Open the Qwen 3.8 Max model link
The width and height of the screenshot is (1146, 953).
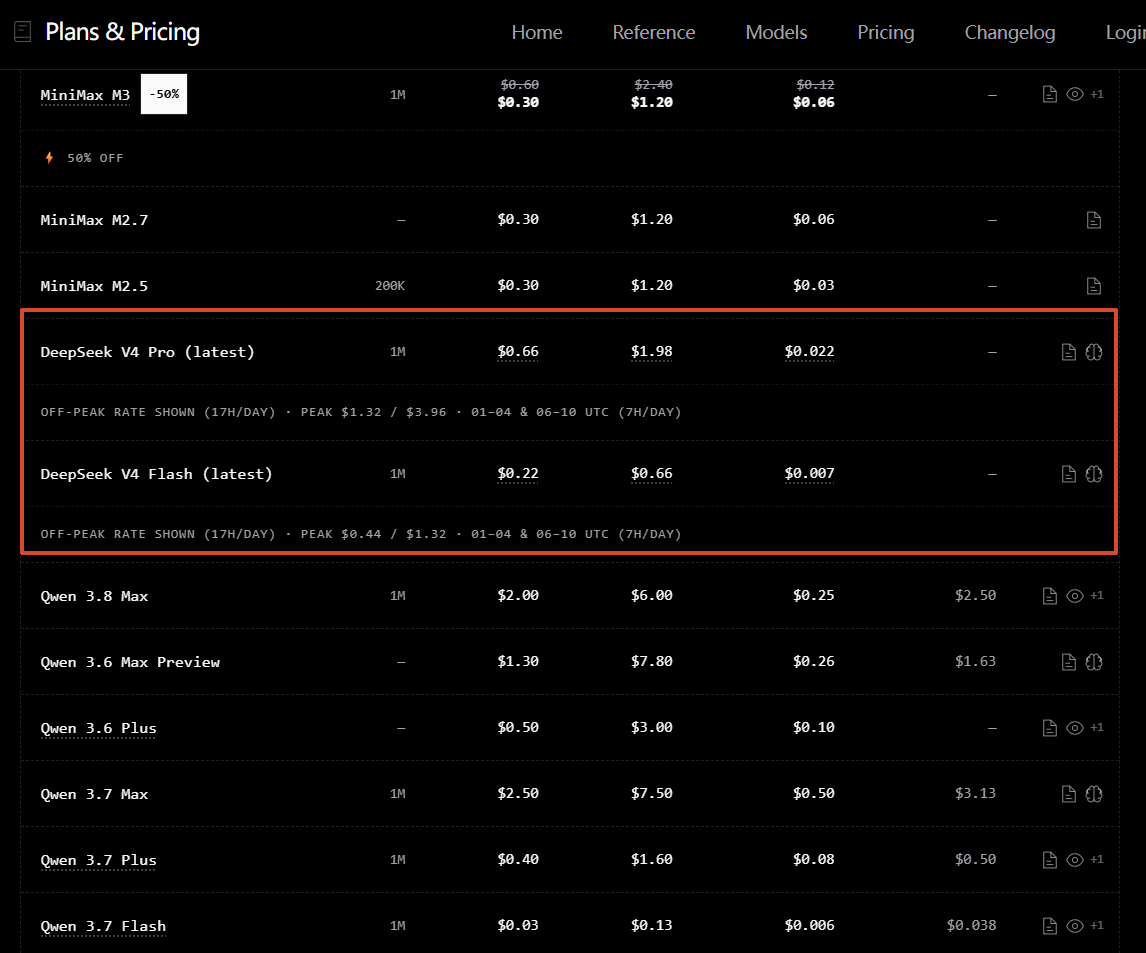coord(94,596)
